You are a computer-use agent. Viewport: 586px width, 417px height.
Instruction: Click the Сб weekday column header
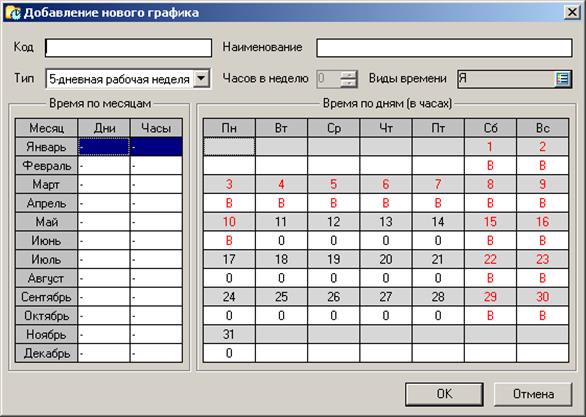tap(490, 128)
